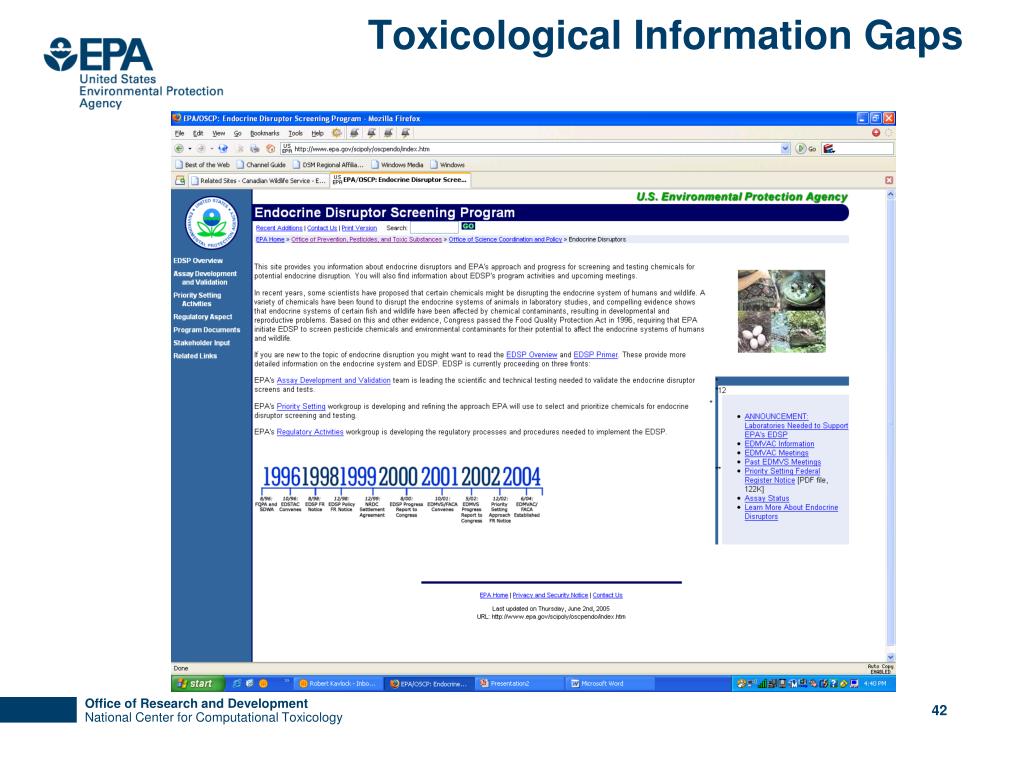Click the wildlife photo collage image
Image resolution: width=1024 pixels, height=768 pixels.
(x=781, y=312)
